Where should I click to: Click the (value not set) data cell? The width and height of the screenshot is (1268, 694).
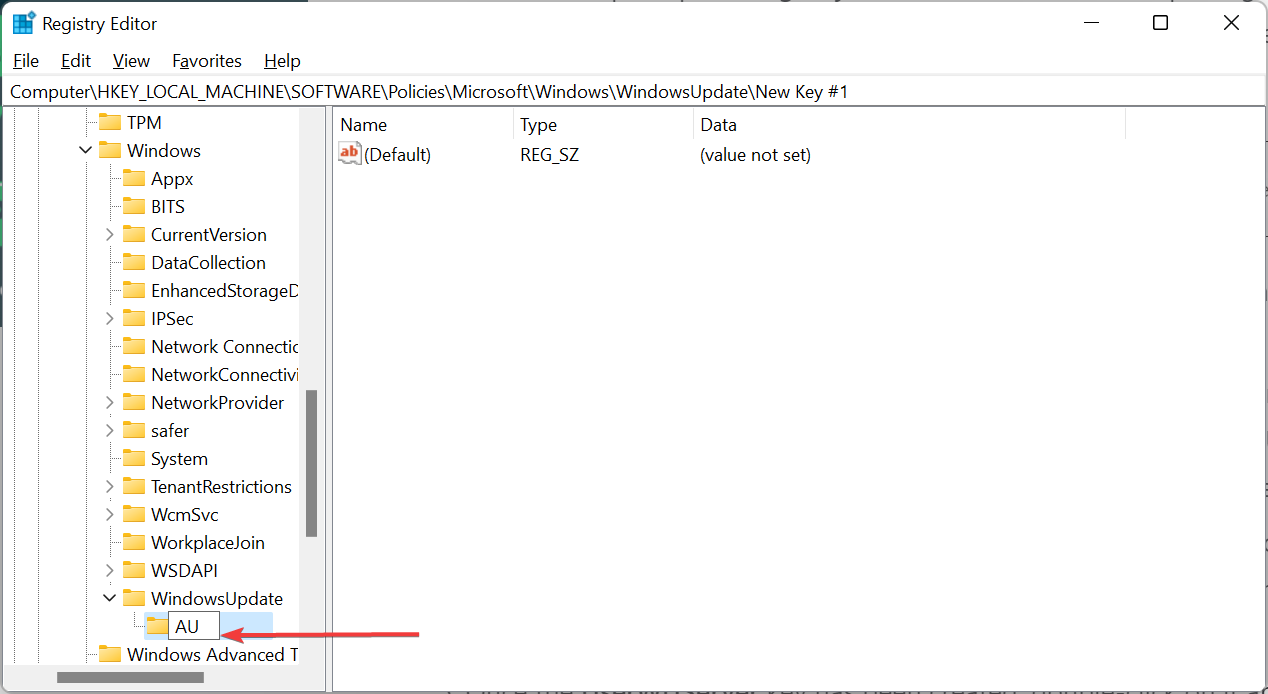[755, 155]
